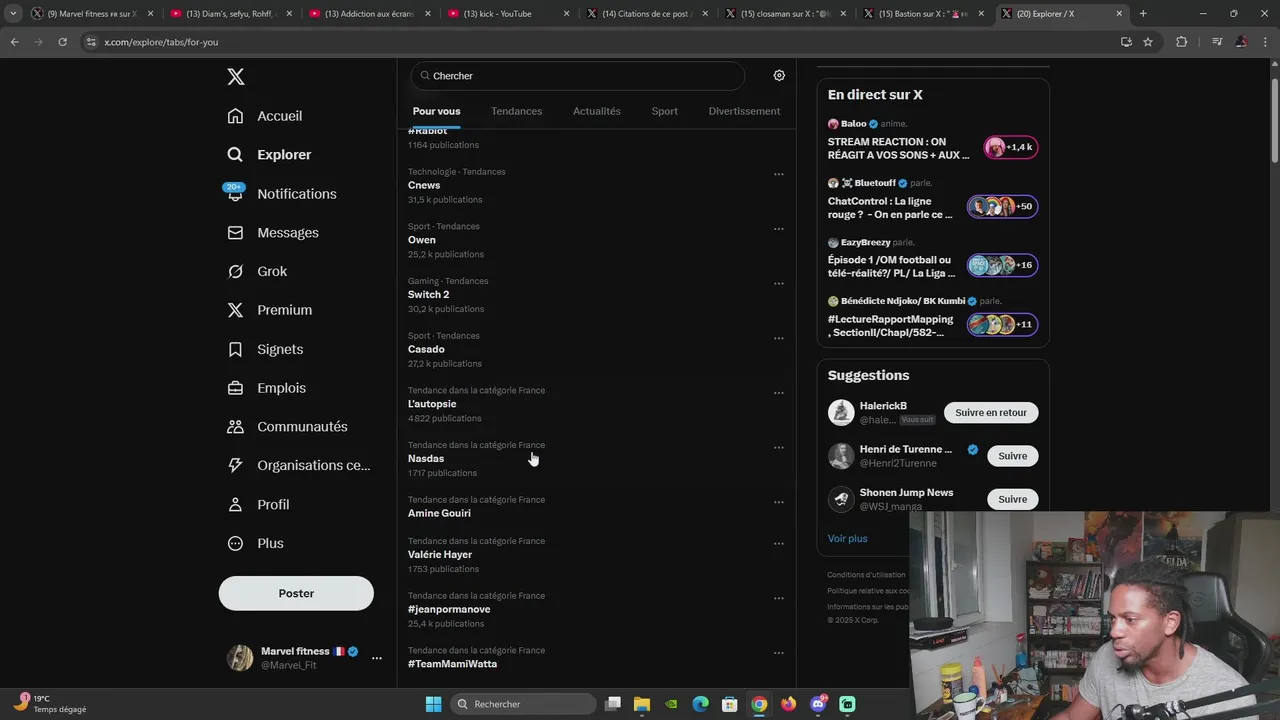Open the Windows Start menu
Screen dimensions: 1280x720
point(433,704)
